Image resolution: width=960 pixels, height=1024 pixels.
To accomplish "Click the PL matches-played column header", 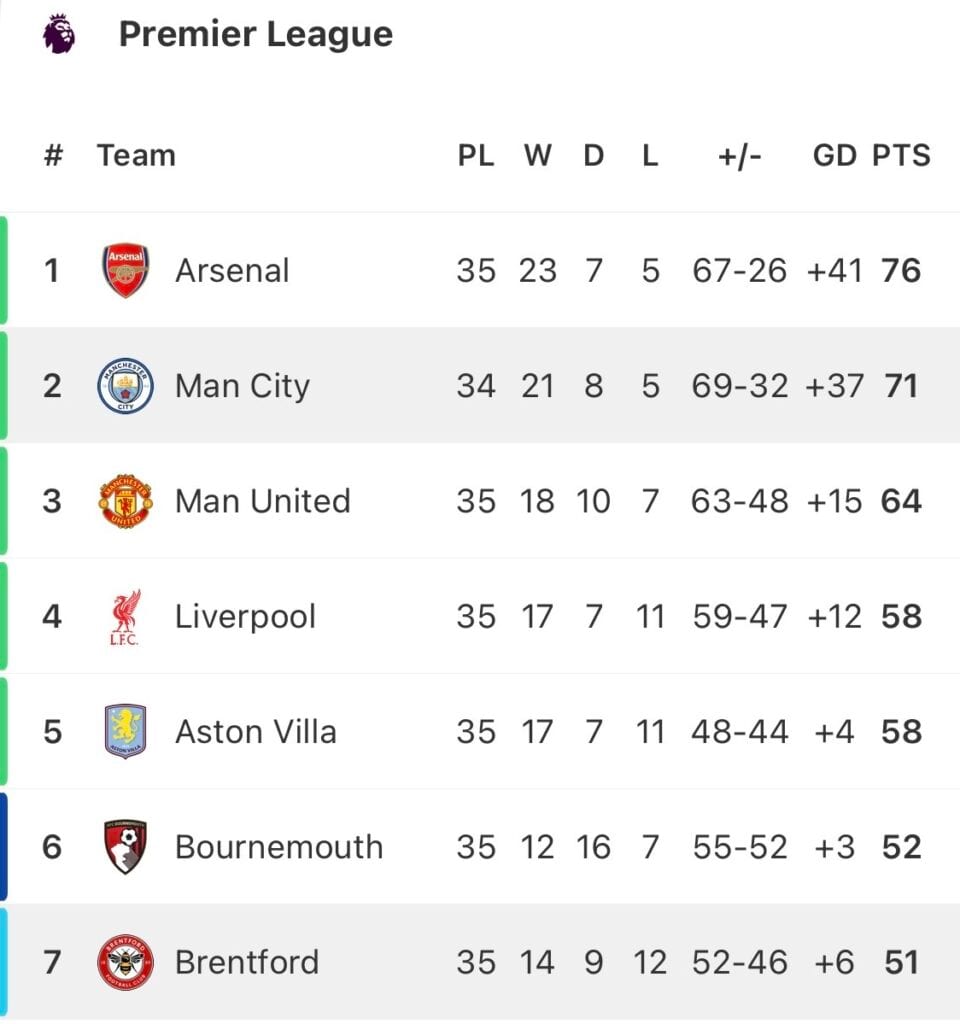I will click(x=476, y=155).
